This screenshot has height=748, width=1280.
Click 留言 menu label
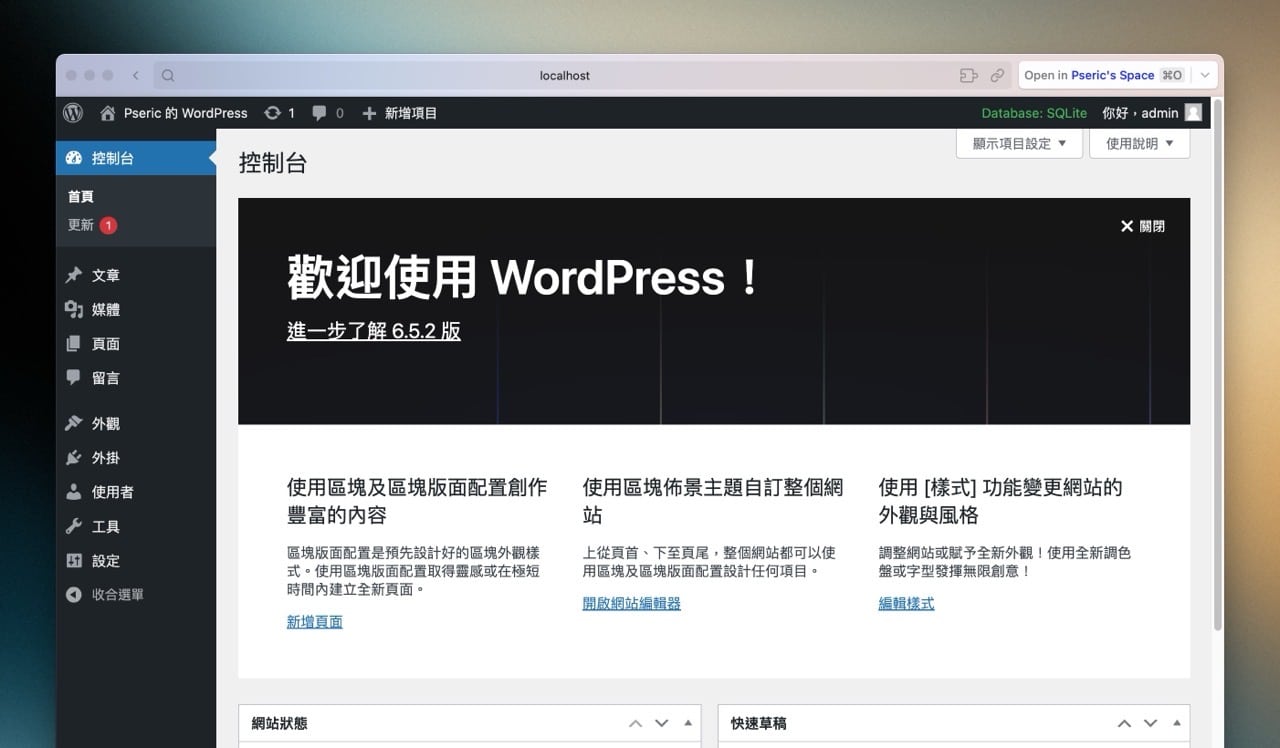(106, 378)
